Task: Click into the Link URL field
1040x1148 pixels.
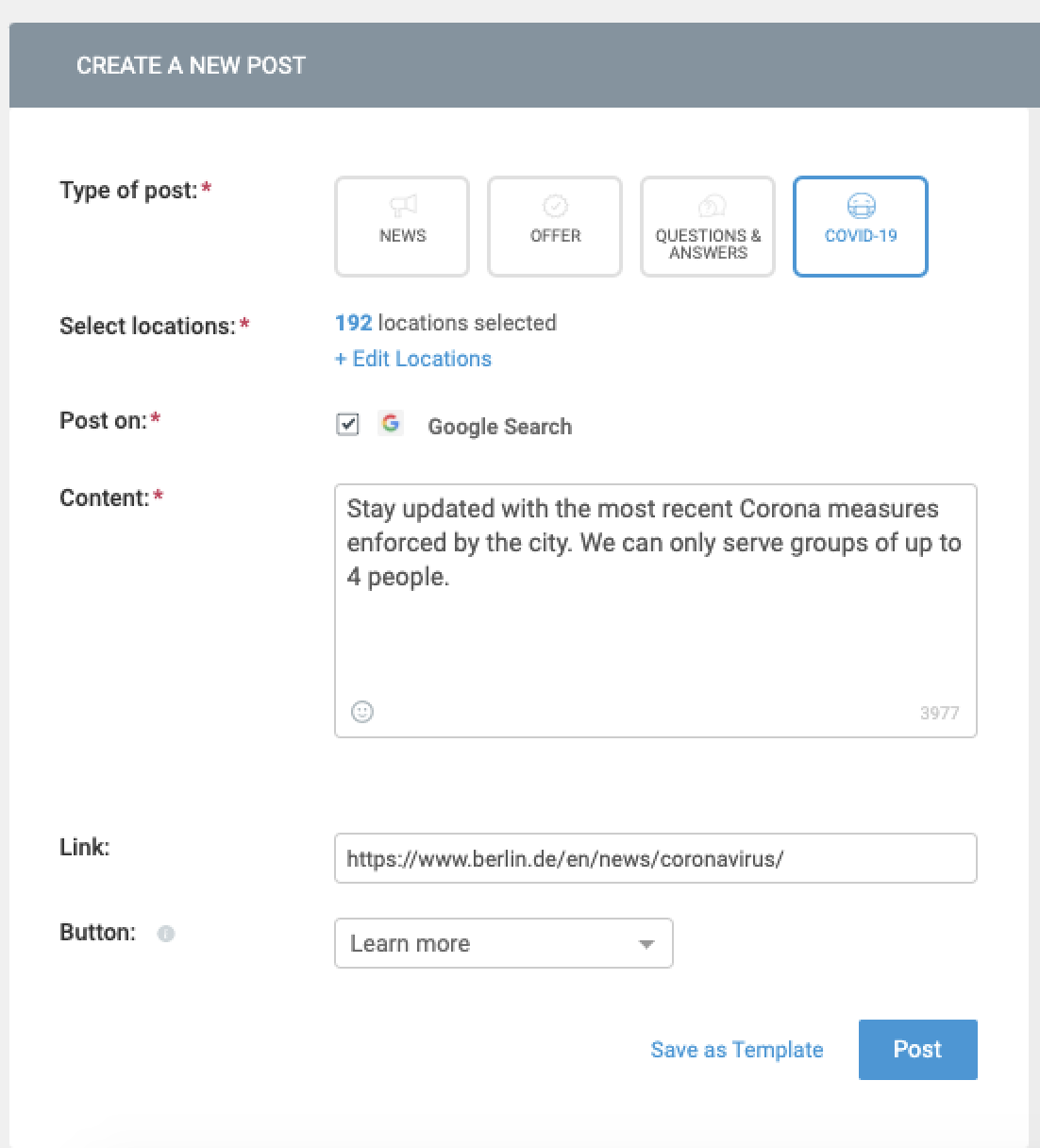Action: [x=656, y=858]
